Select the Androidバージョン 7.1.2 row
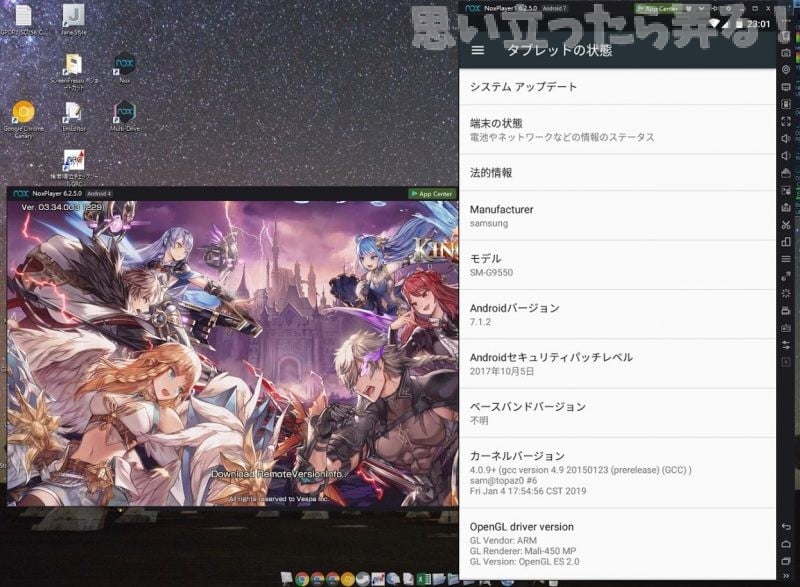 tap(617, 314)
